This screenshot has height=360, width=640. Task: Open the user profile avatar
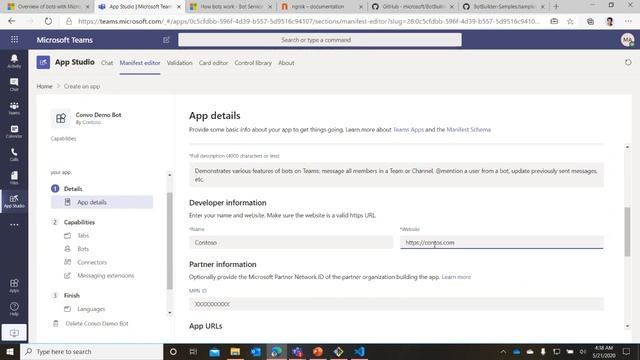click(x=627, y=40)
